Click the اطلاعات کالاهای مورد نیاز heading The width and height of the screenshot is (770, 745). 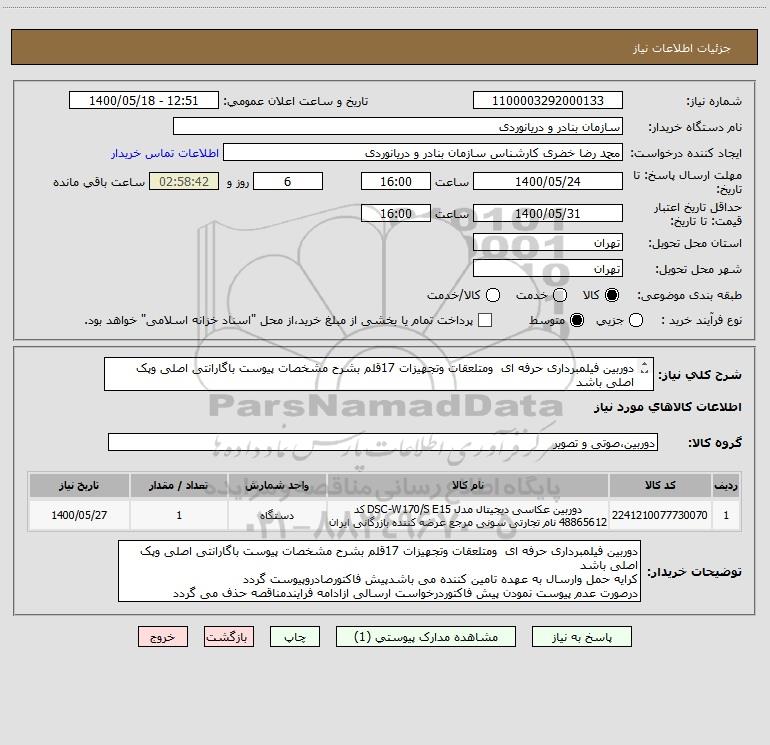coord(667,408)
